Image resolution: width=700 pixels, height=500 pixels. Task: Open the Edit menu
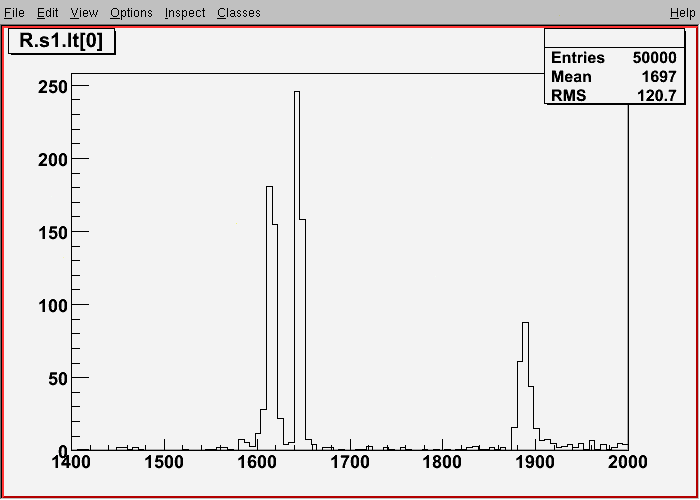47,13
